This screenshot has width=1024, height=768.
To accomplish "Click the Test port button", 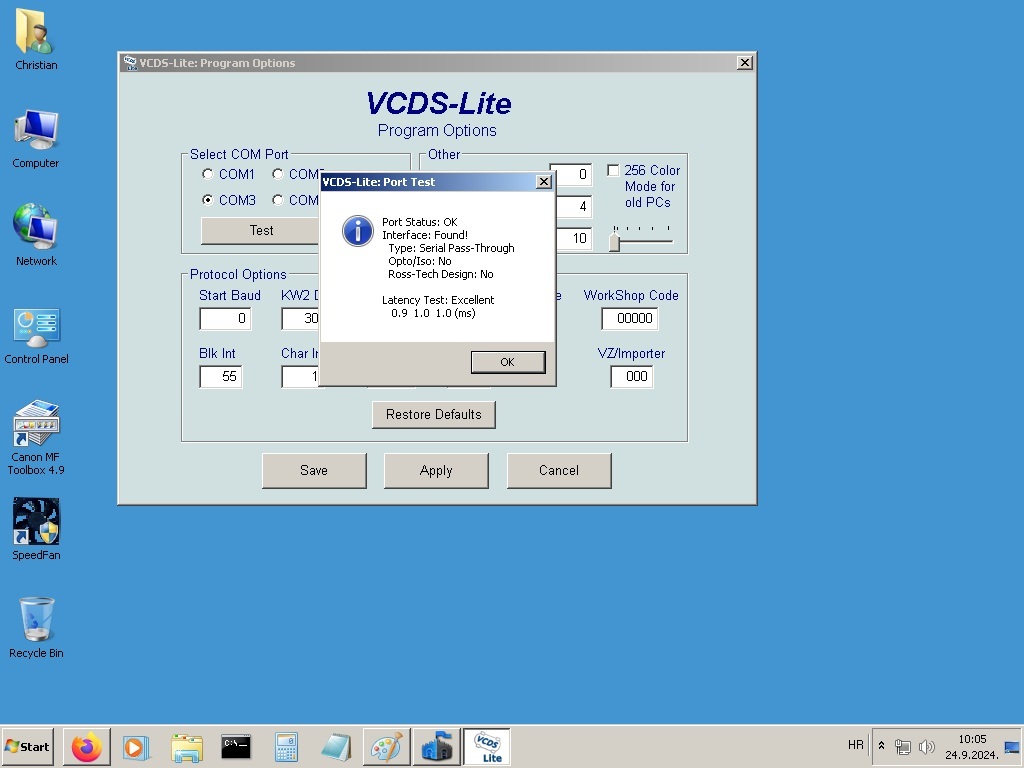I will 261,231.
